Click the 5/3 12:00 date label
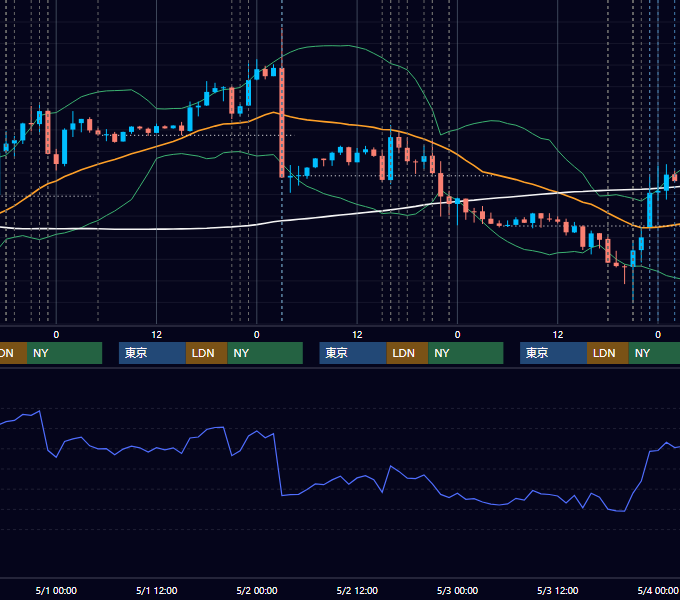Image resolution: width=680 pixels, height=600 pixels. click(x=558, y=590)
